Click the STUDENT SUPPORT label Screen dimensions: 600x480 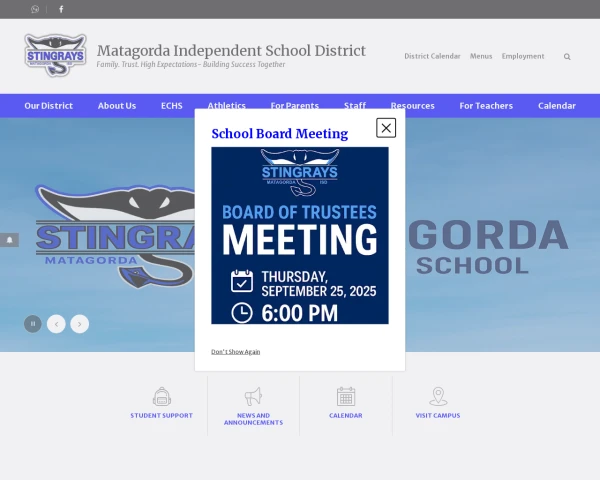pos(161,416)
